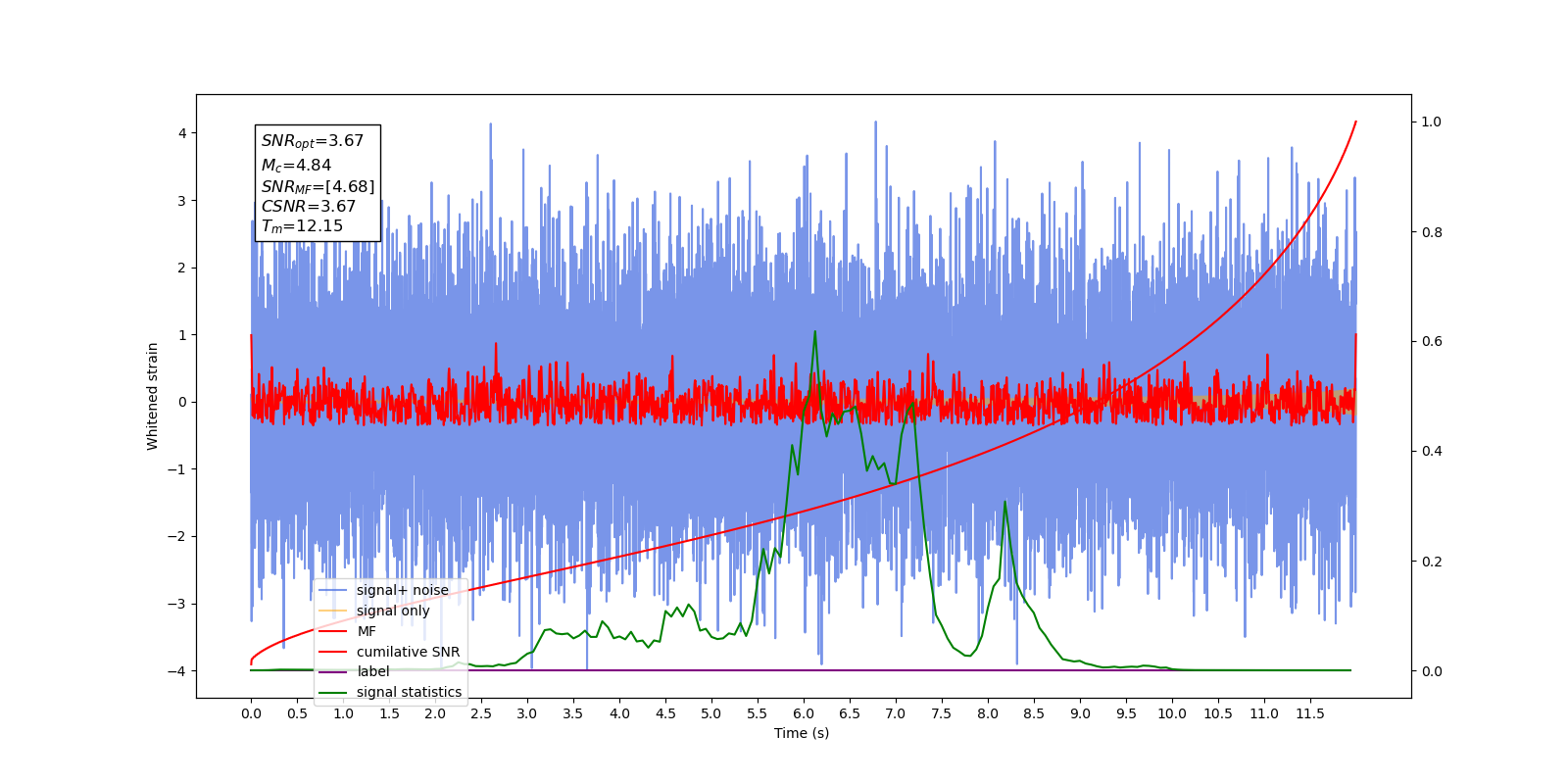1568x784 pixels.
Task: Click the 0.2 tick on the right axis
Action: pos(1432,562)
